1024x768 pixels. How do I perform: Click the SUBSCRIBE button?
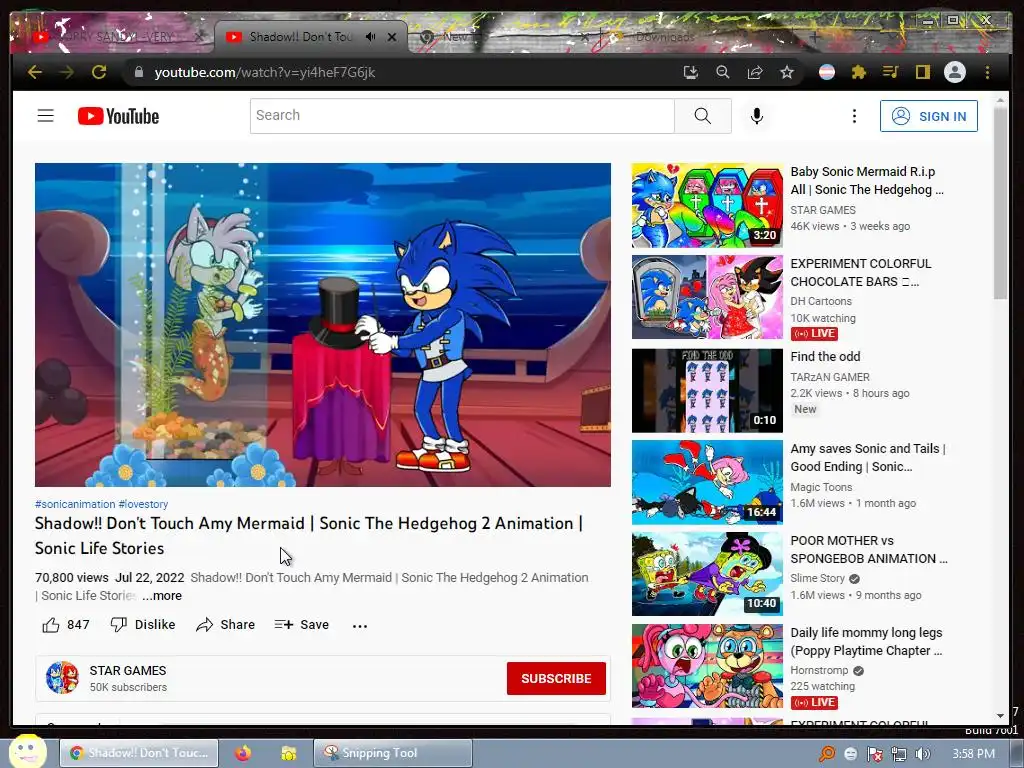(556, 679)
